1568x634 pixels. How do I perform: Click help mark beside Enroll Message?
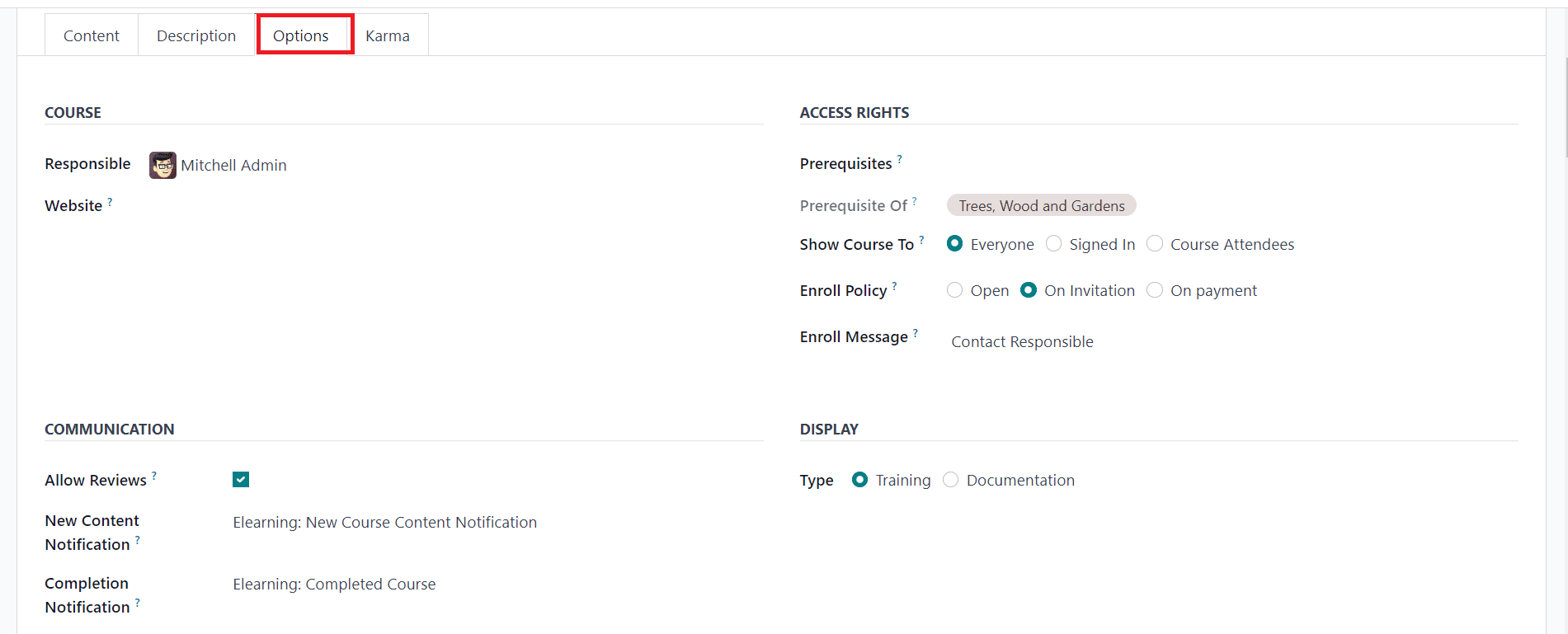(x=915, y=332)
